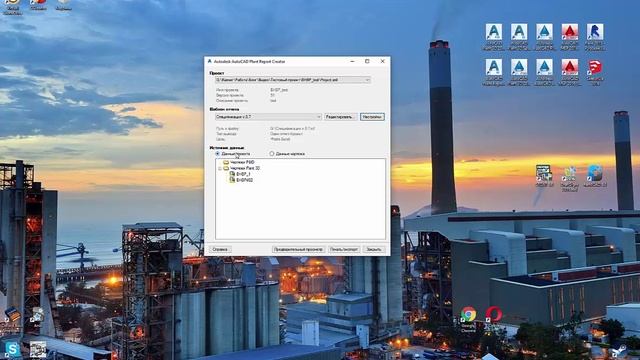
Task: Click the empty area of the drawings tree list
Action: (x=300, y=212)
